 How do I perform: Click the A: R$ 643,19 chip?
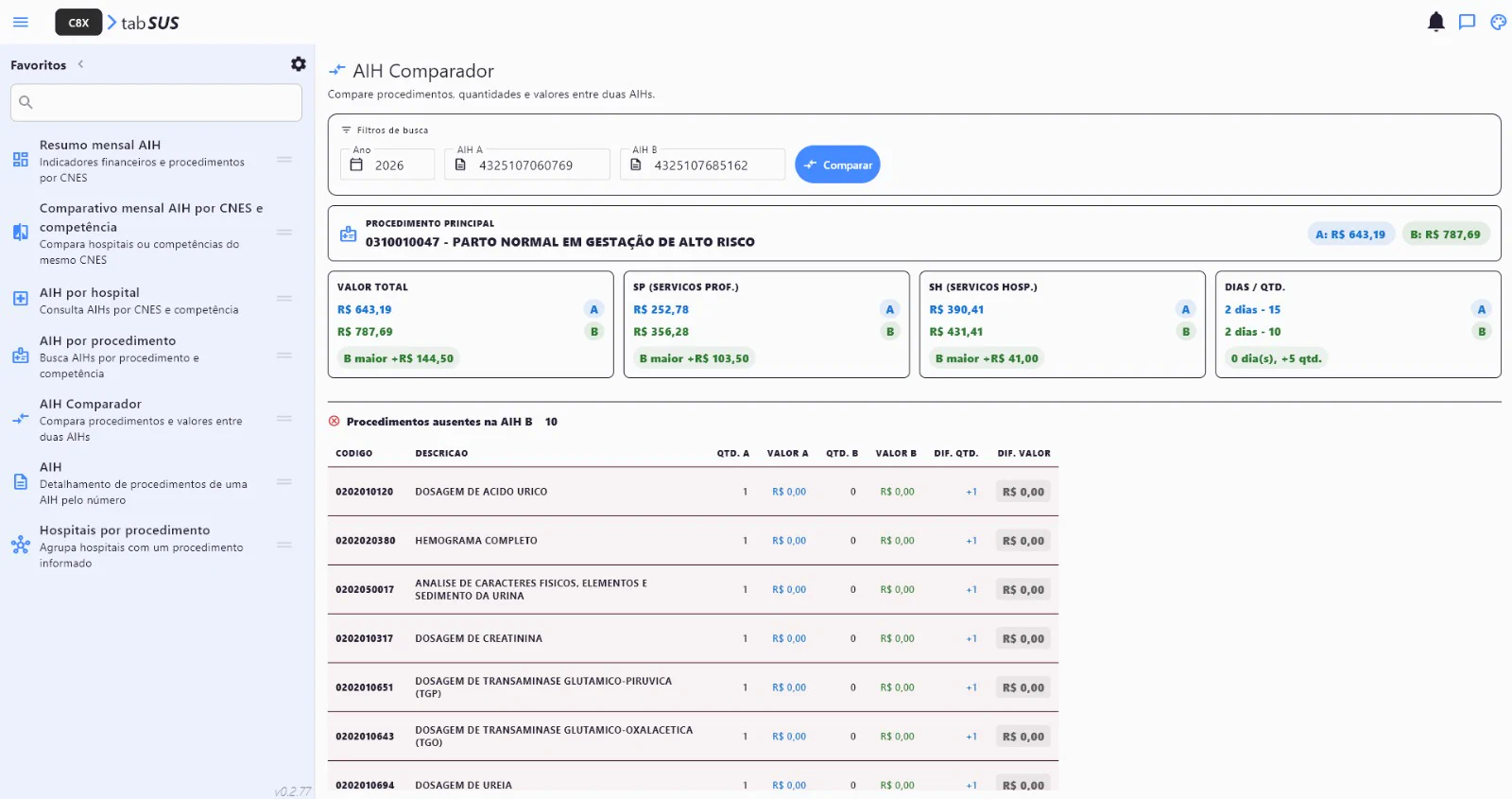1350,234
